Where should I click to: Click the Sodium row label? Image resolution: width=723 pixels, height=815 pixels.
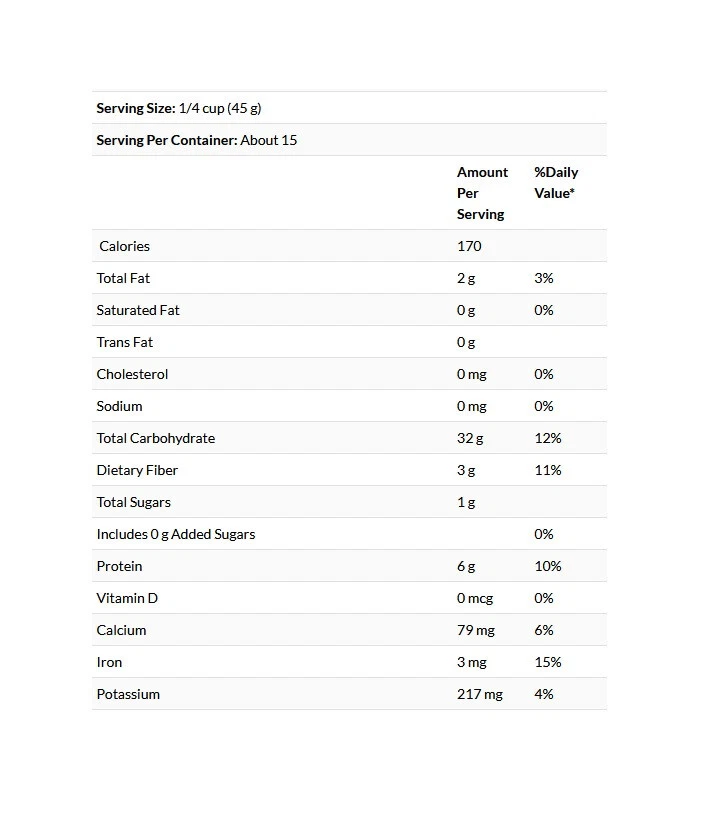[119, 406]
